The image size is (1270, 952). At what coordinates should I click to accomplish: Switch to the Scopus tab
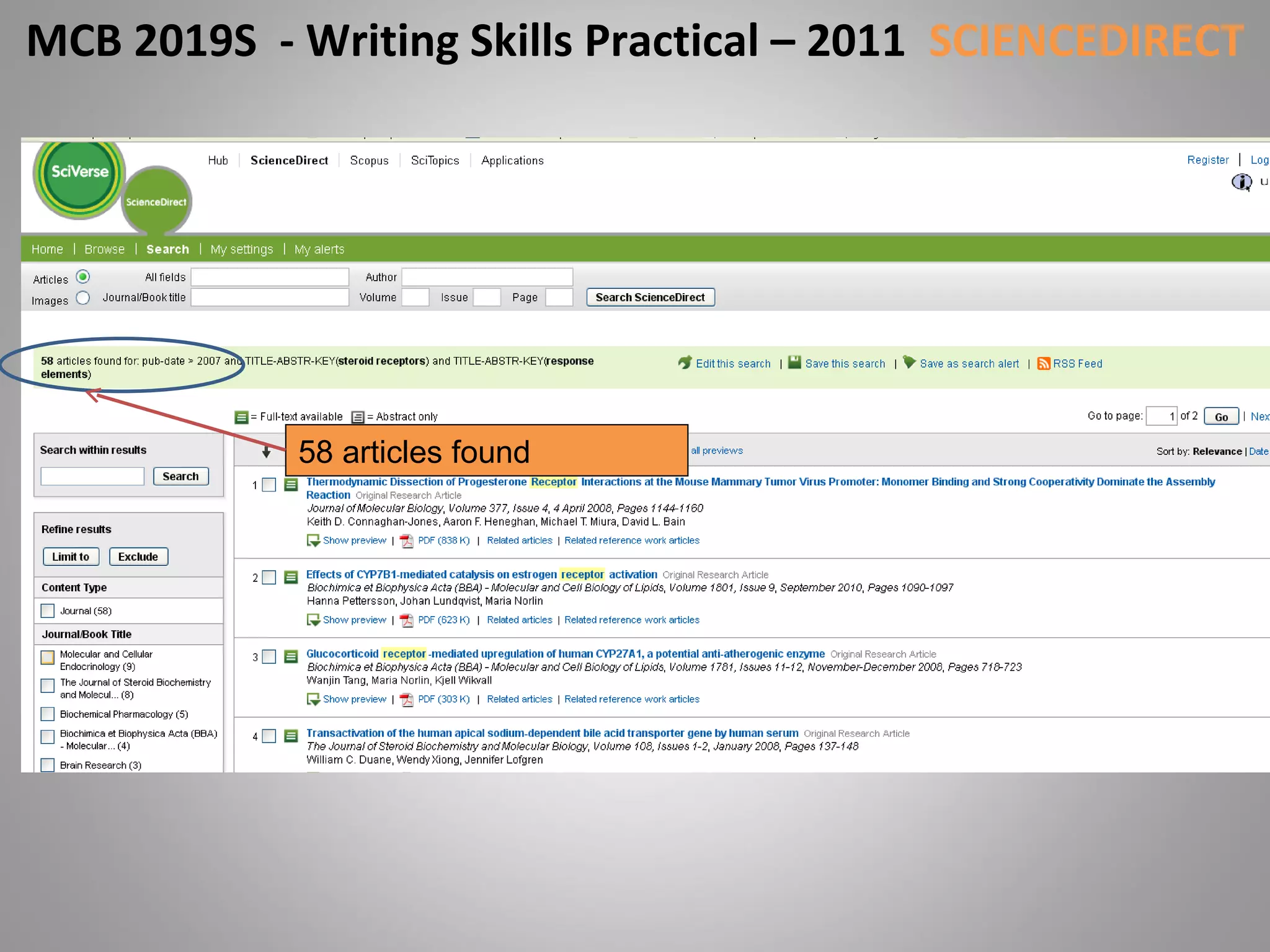(x=369, y=161)
